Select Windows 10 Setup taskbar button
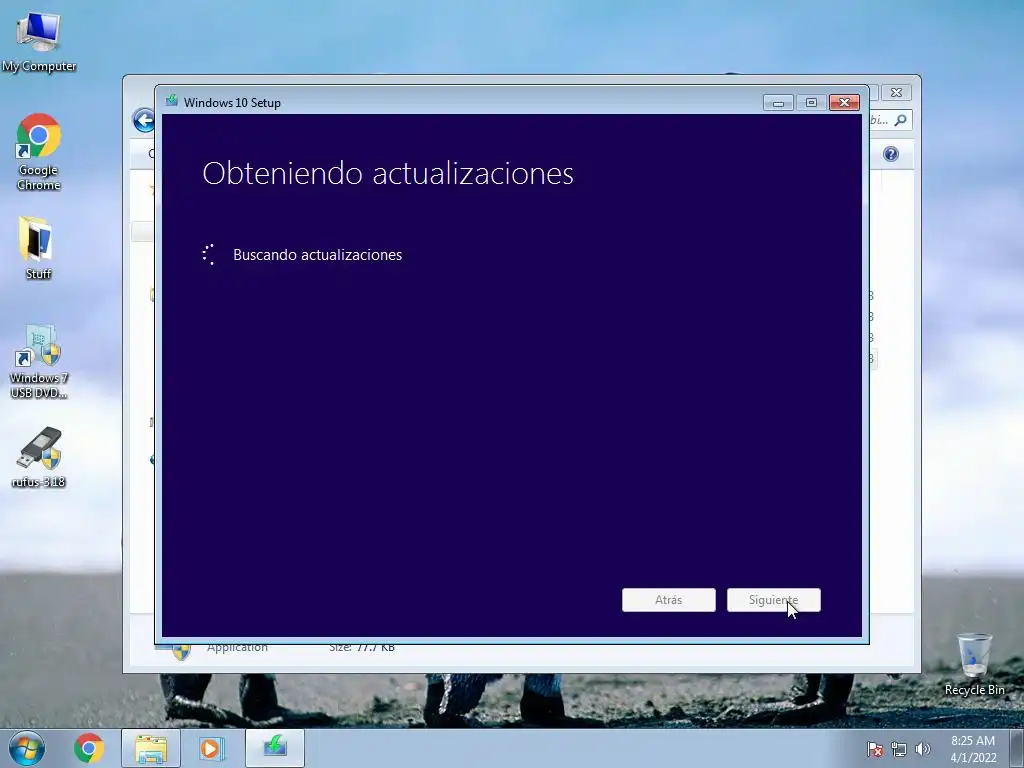1024x768 pixels. pyautogui.click(x=275, y=748)
